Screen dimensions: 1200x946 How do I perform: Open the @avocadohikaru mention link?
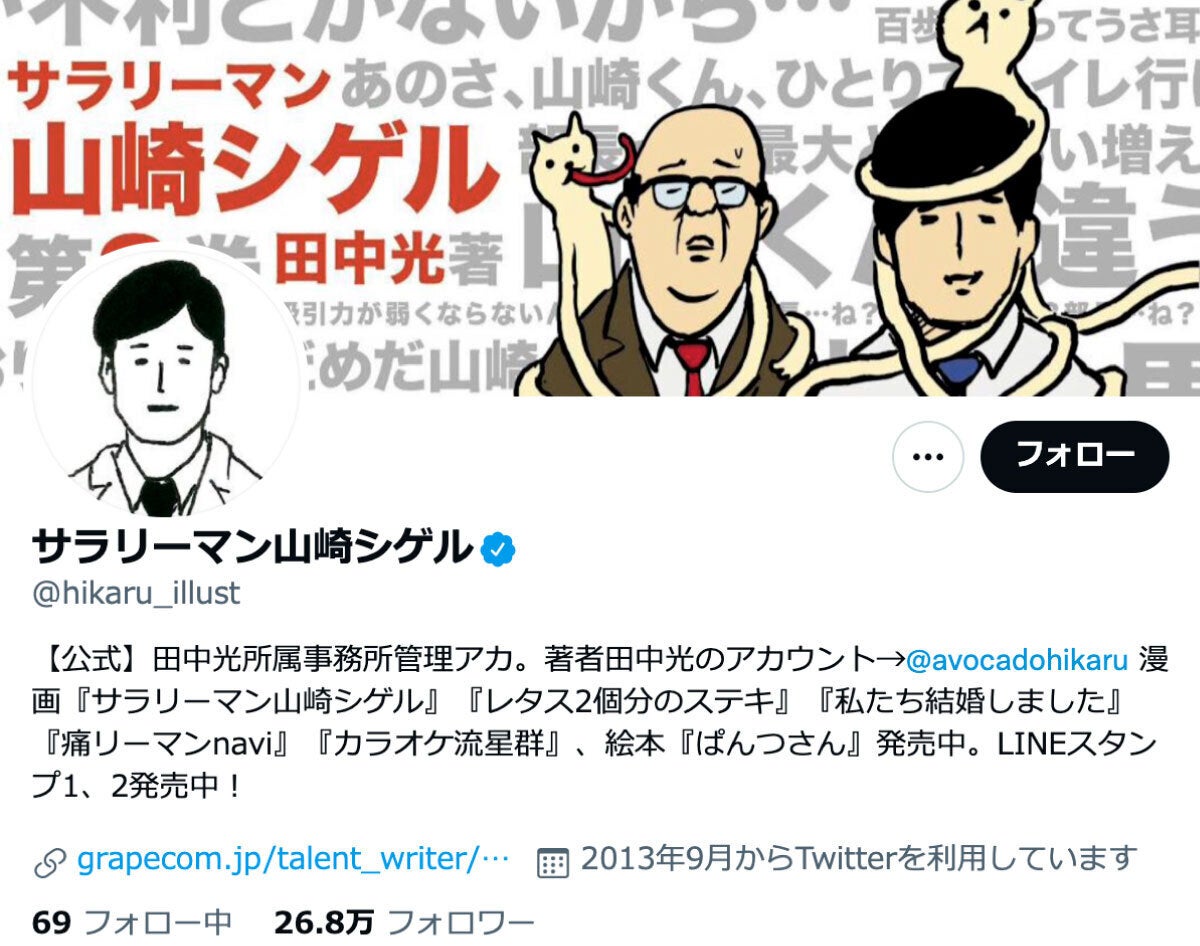point(1017,660)
